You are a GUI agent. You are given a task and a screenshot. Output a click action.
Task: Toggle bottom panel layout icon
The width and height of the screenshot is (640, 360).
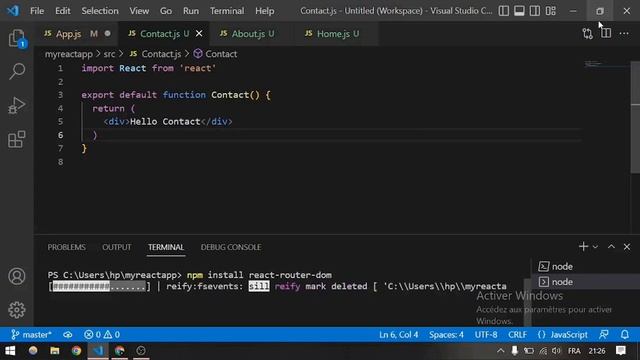[x=519, y=11]
